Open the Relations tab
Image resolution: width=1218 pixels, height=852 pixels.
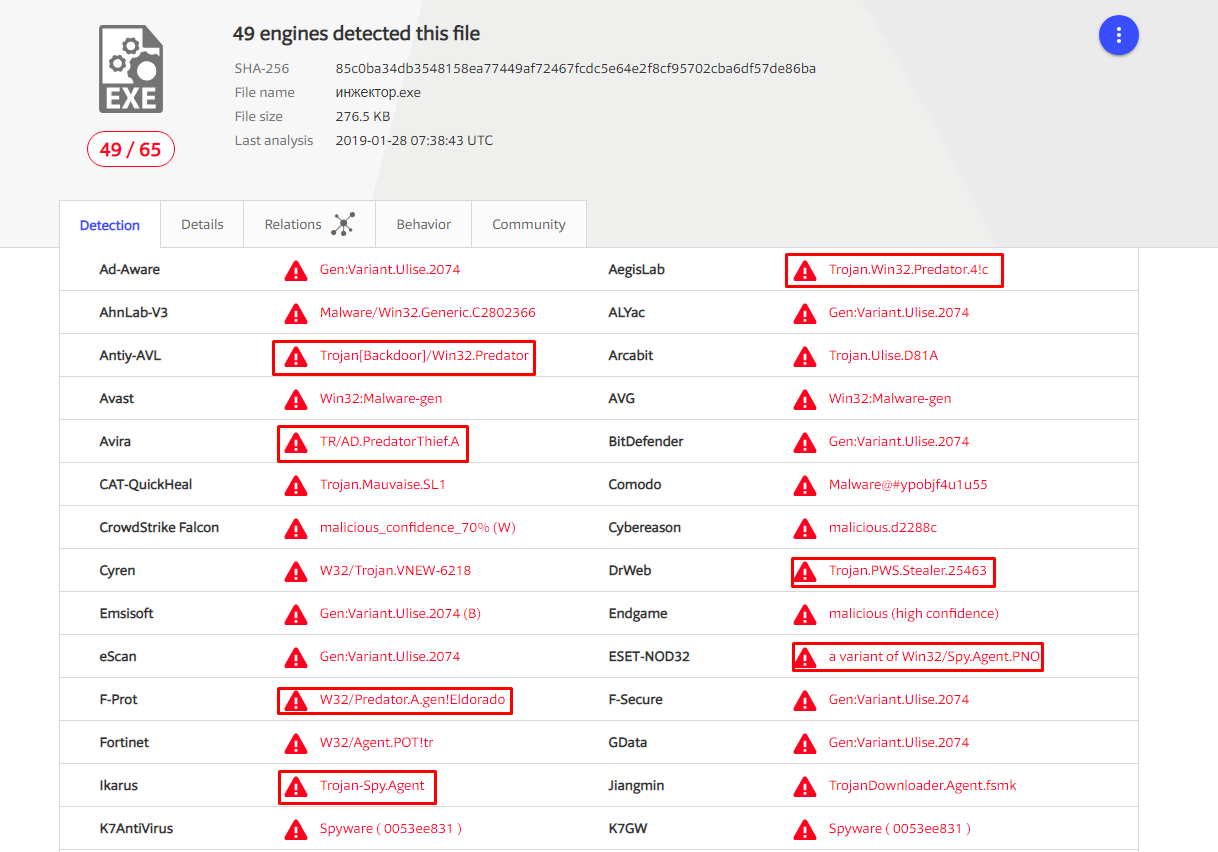[309, 224]
